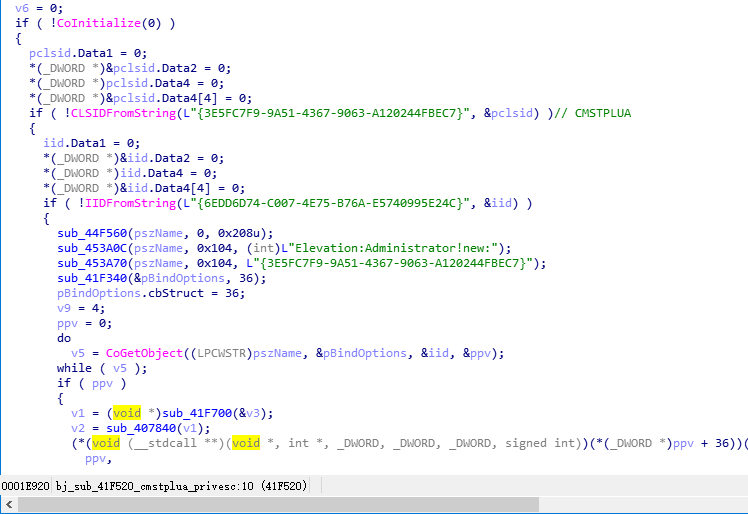The height and width of the screenshot is (514, 748).
Task: Click the if ( ppv ) condition
Action: coord(92,383)
